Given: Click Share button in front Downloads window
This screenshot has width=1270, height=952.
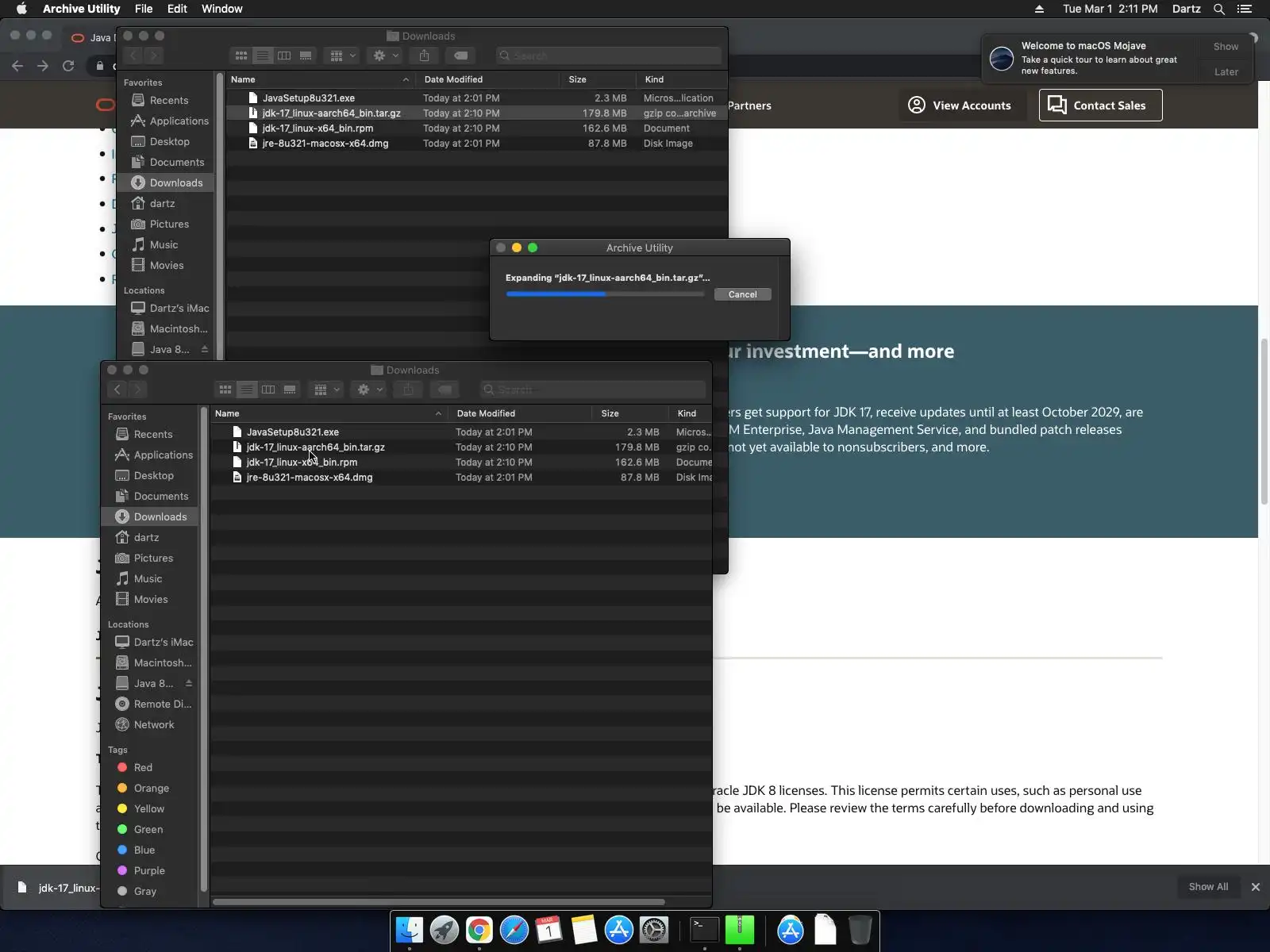Looking at the screenshot, I should tap(408, 390).
